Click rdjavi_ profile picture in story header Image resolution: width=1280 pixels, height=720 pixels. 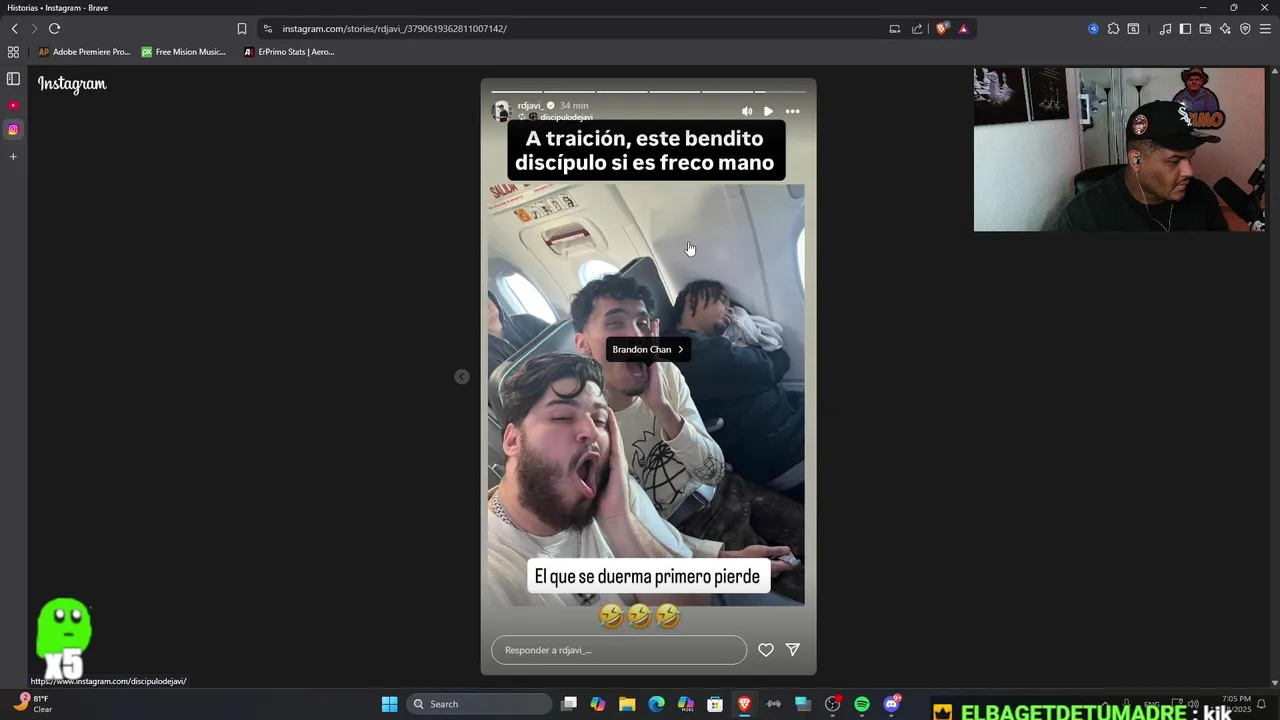pyautogui.click(x=502, y=111)
